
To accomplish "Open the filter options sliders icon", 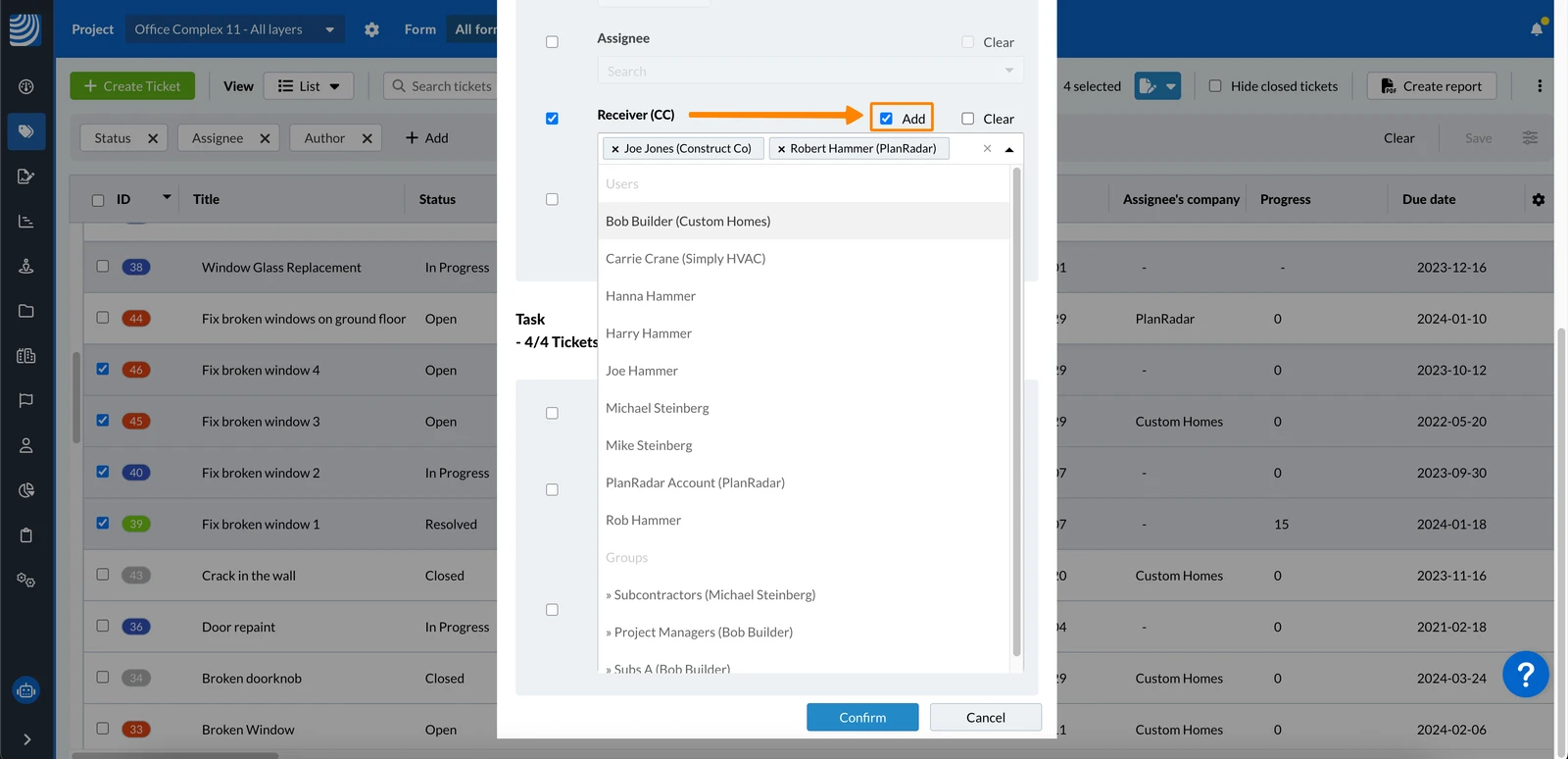I will 1530,138.
